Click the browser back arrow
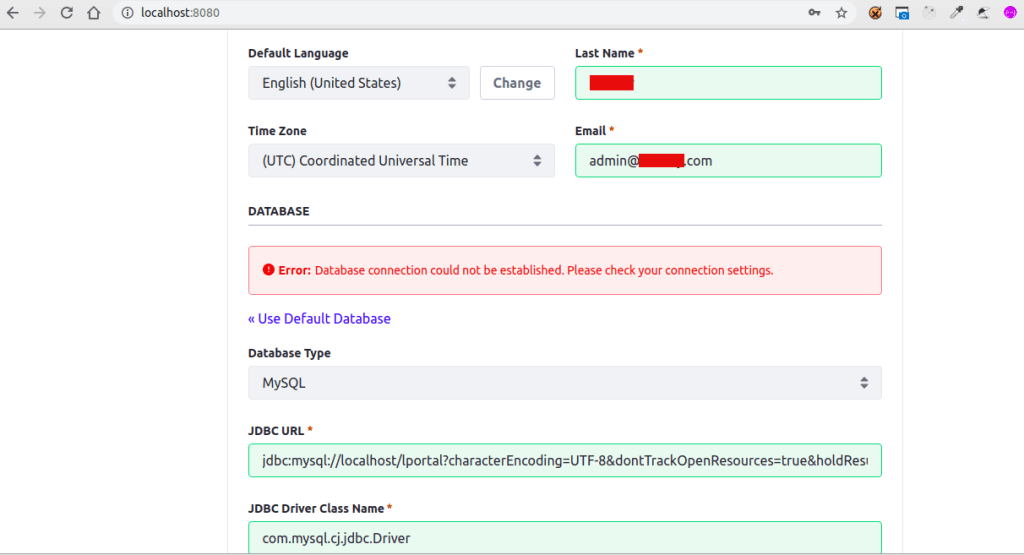1024x555 pixels. [x=12, y=13]
